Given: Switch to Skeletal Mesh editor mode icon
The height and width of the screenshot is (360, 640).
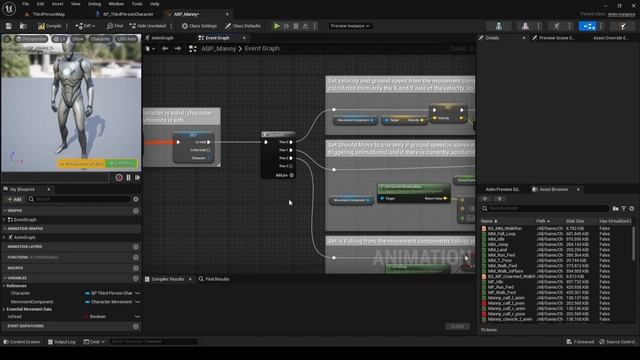Looking at the screenshot, I should tap(525, 26).
